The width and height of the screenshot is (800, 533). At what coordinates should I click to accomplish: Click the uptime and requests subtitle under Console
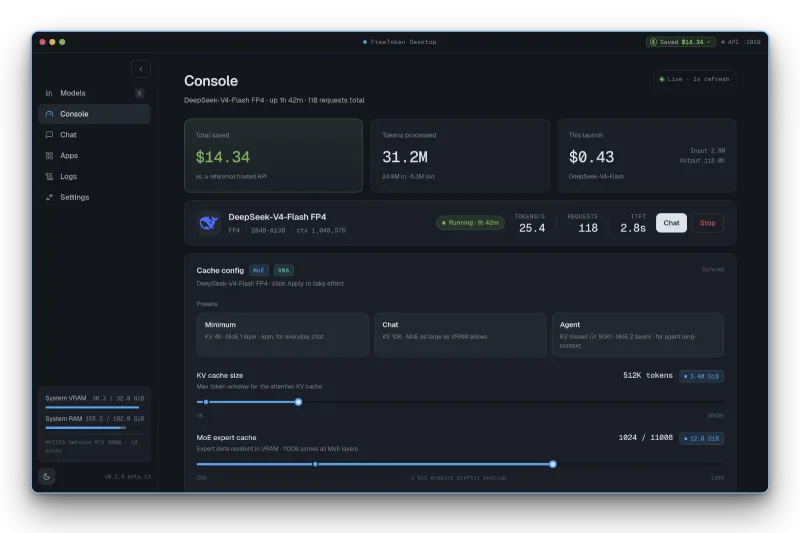pyautogui.click(x=274, y=100)
